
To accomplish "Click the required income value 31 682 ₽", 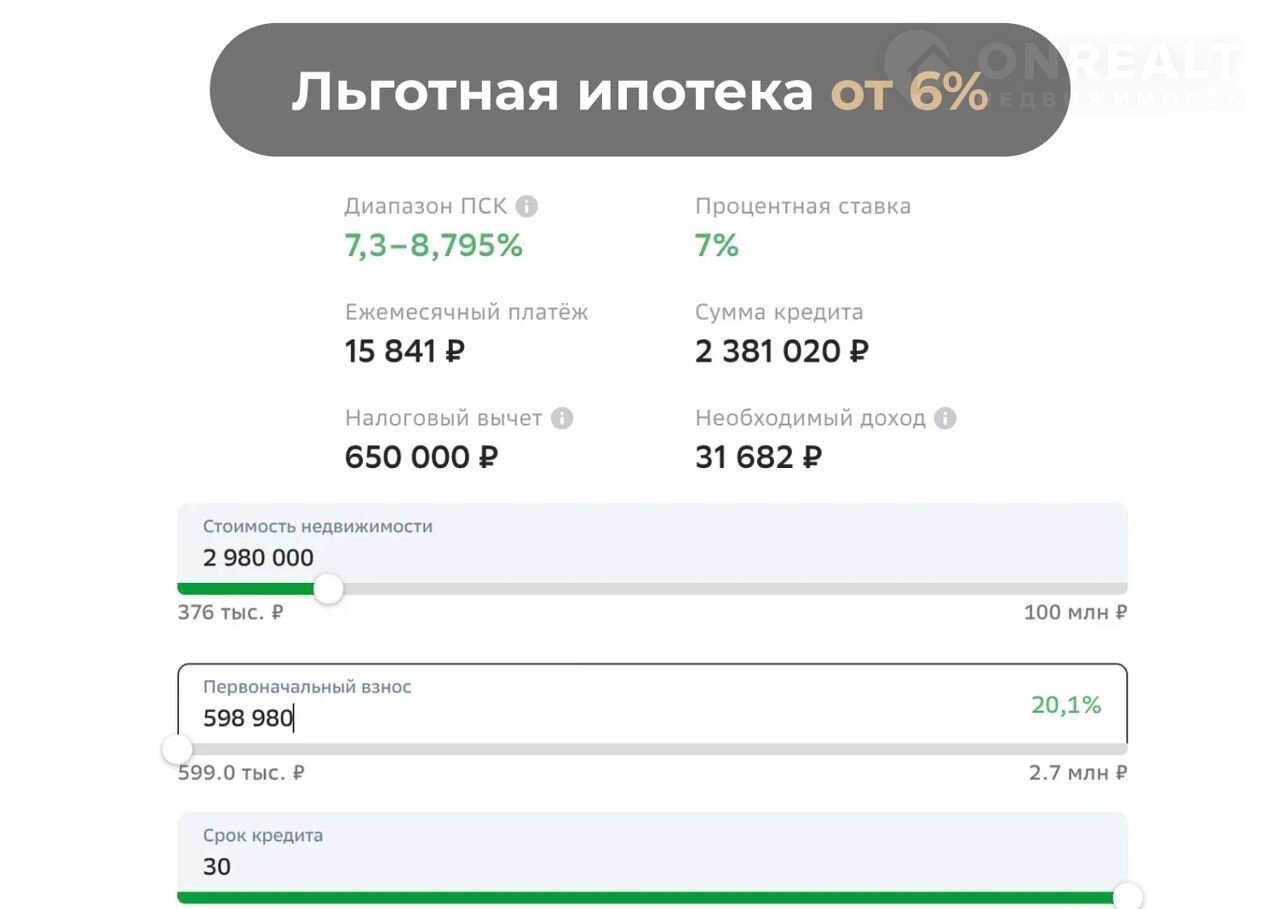I will tap(758, 458).
